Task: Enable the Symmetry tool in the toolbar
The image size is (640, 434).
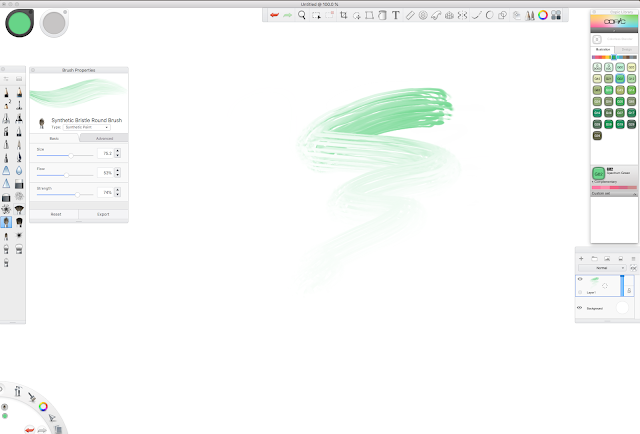Action: pos(462,15)
